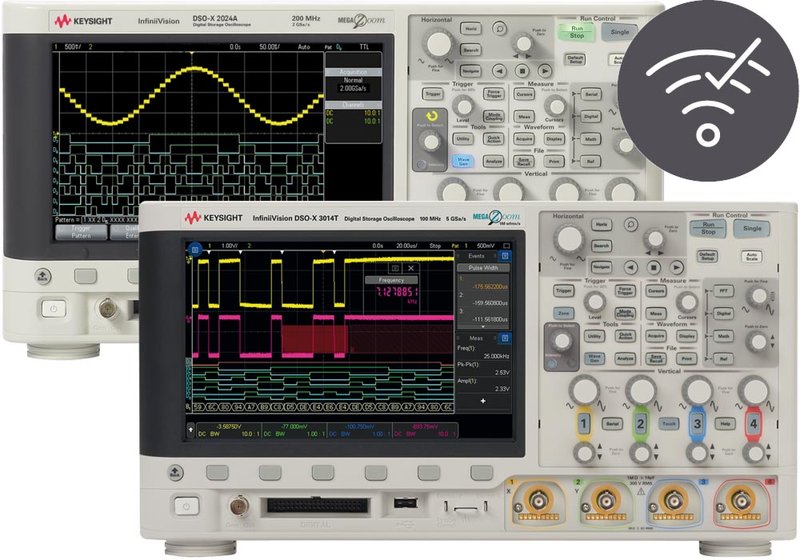Stop navigation with the 3014T square key

pos(654,267)
